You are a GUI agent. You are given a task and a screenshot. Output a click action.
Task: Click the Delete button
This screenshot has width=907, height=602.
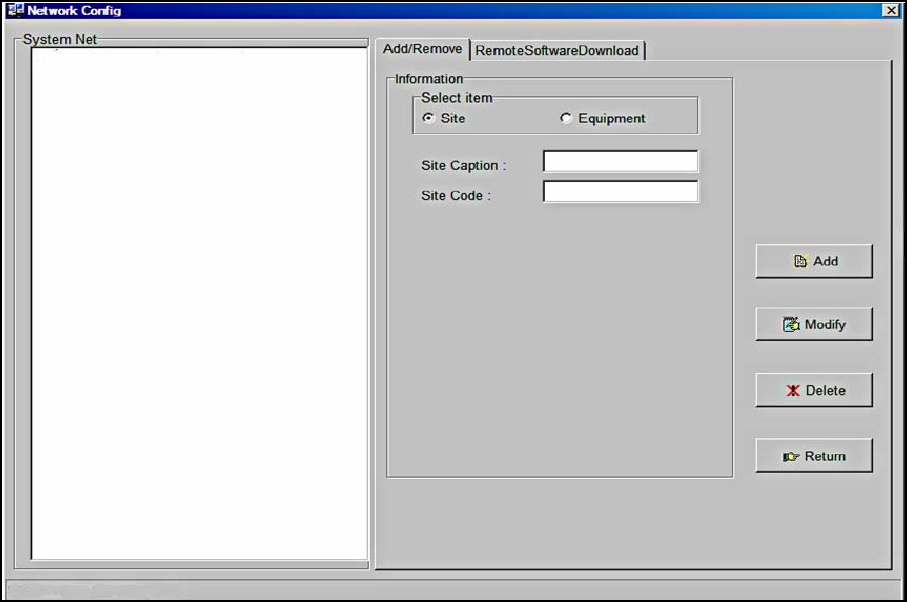pyautogui.click(x=814, y=390)
